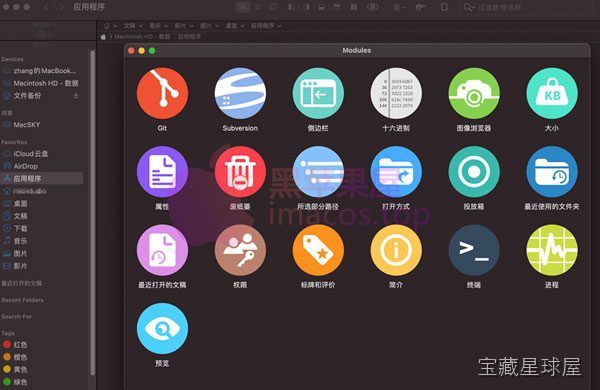Select Macintosh HD - 数据 in sidebar
Screen dimensions: 600x390
41,83
